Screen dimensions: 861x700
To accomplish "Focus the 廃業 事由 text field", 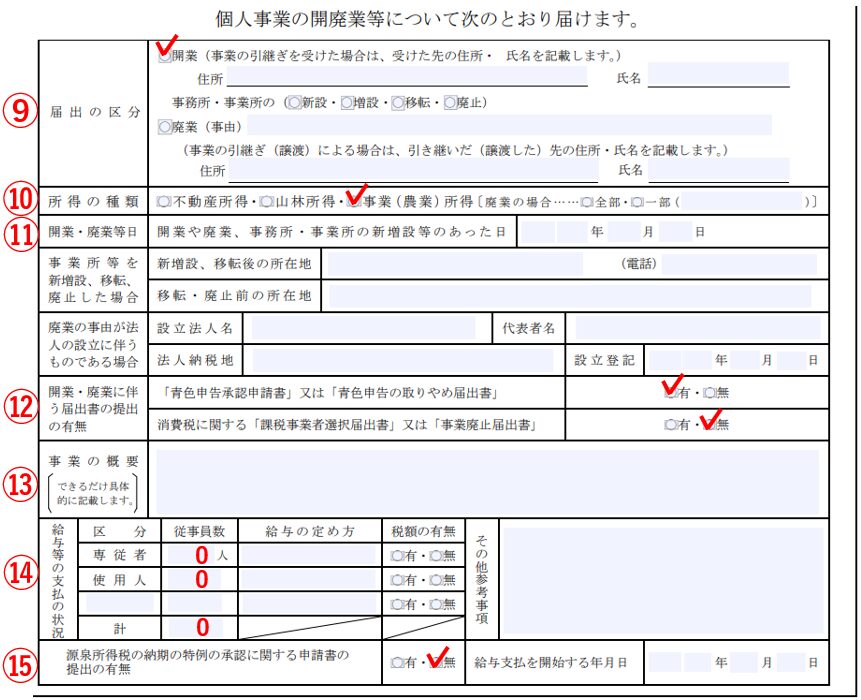I will tap(509, 125).
